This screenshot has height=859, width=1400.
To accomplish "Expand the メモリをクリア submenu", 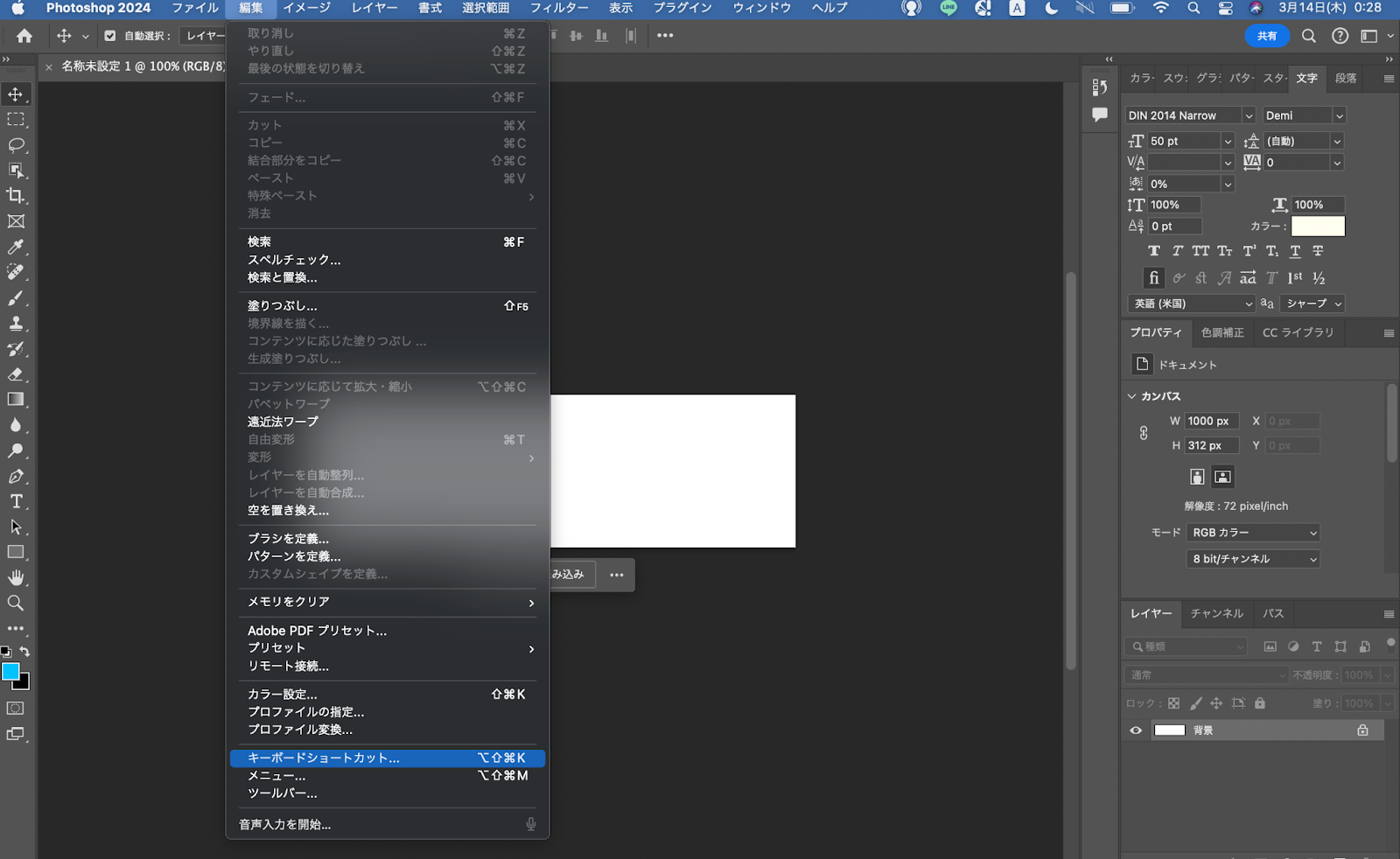I will pos(388,602).
